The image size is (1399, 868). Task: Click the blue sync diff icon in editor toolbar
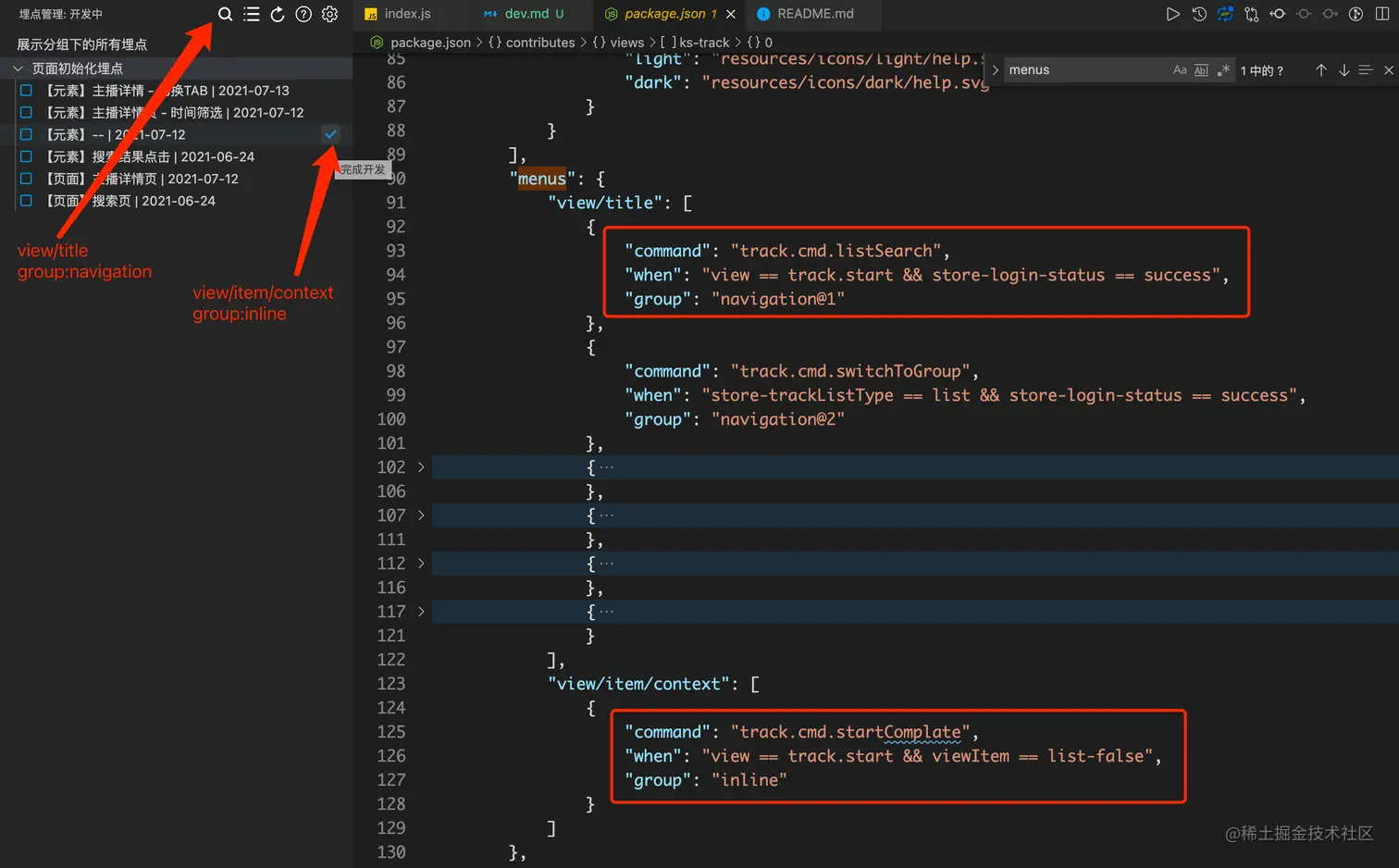pos(1225,14)
